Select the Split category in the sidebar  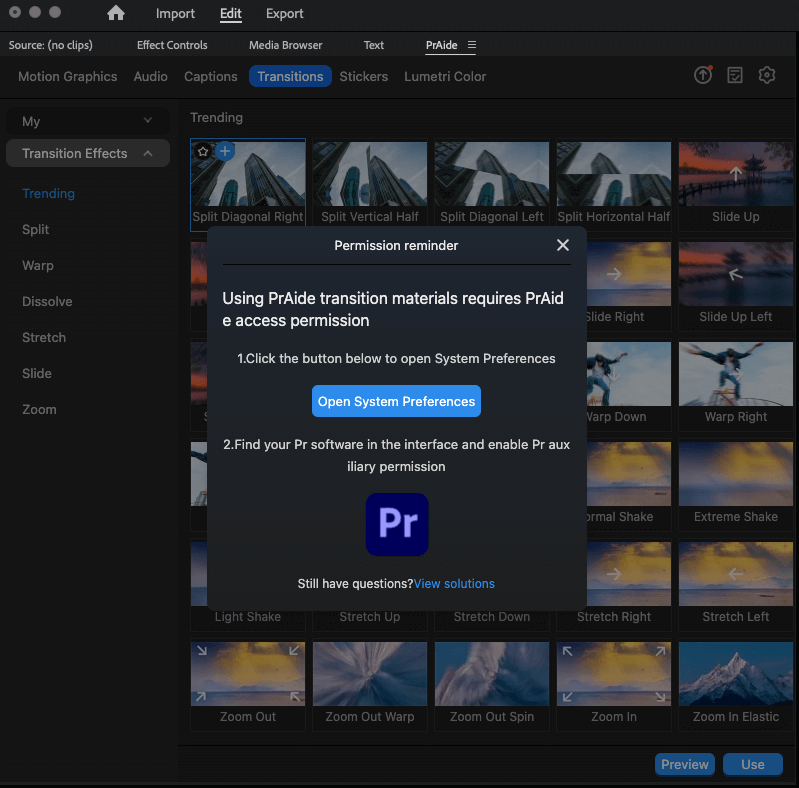point(36,229)
